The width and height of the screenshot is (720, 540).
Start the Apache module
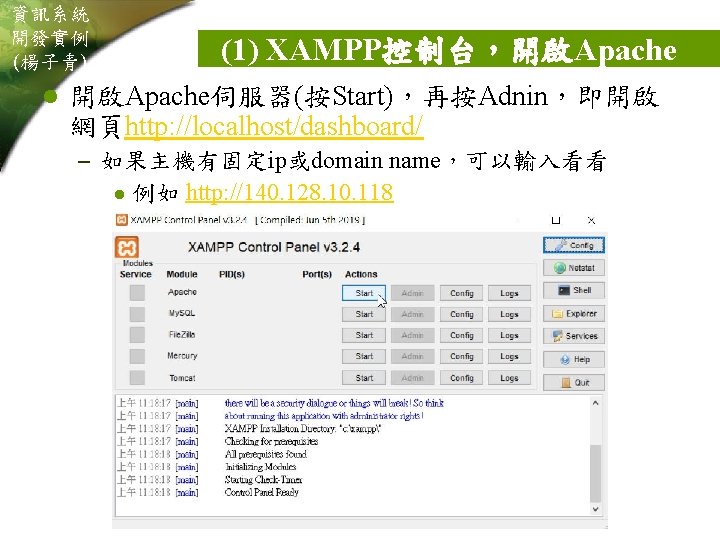(x=364, y=293)
